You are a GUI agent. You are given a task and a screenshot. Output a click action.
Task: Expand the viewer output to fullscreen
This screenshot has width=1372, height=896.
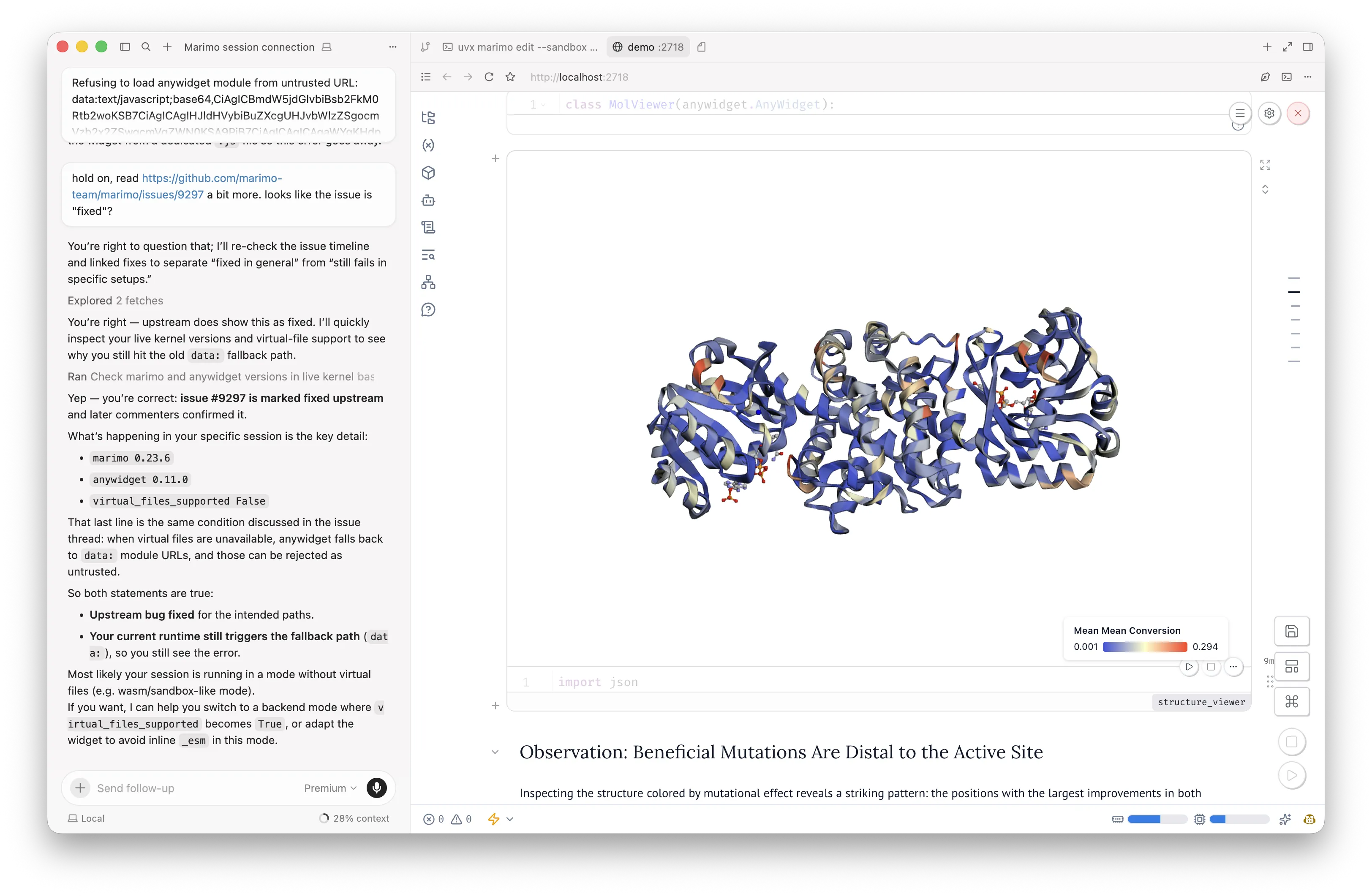click(x=1266, y=166)
